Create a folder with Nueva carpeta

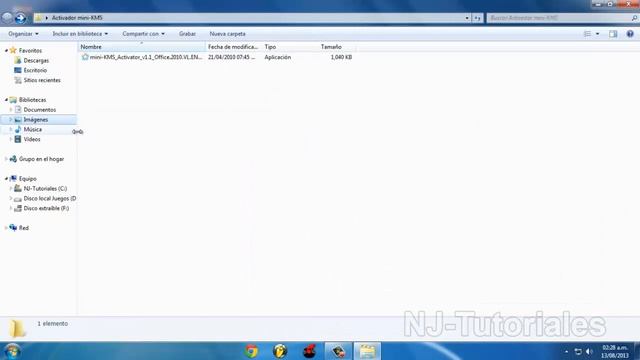(227, 34)
